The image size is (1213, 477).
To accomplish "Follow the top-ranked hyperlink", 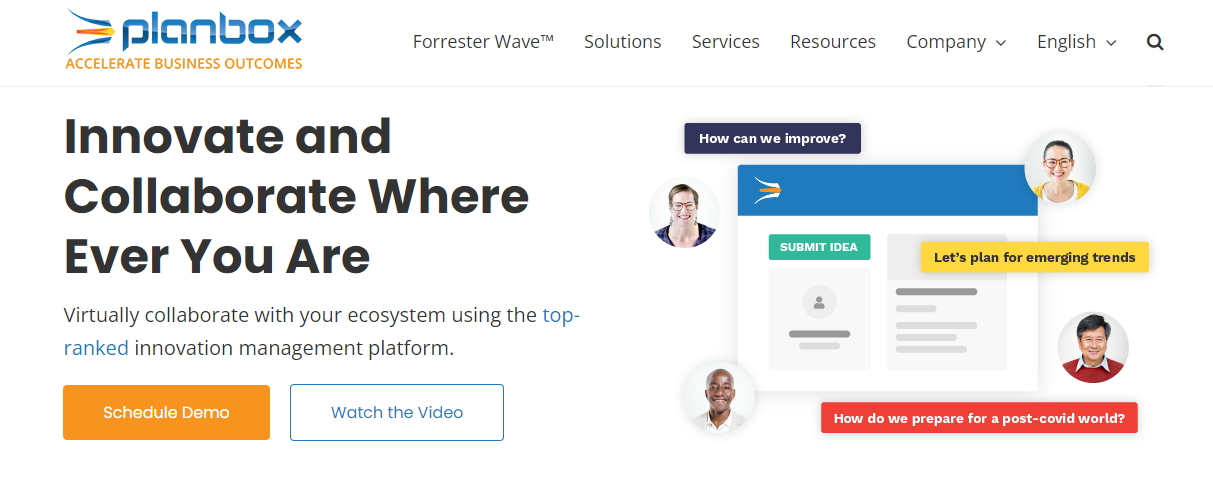I will tap(322, 332).
